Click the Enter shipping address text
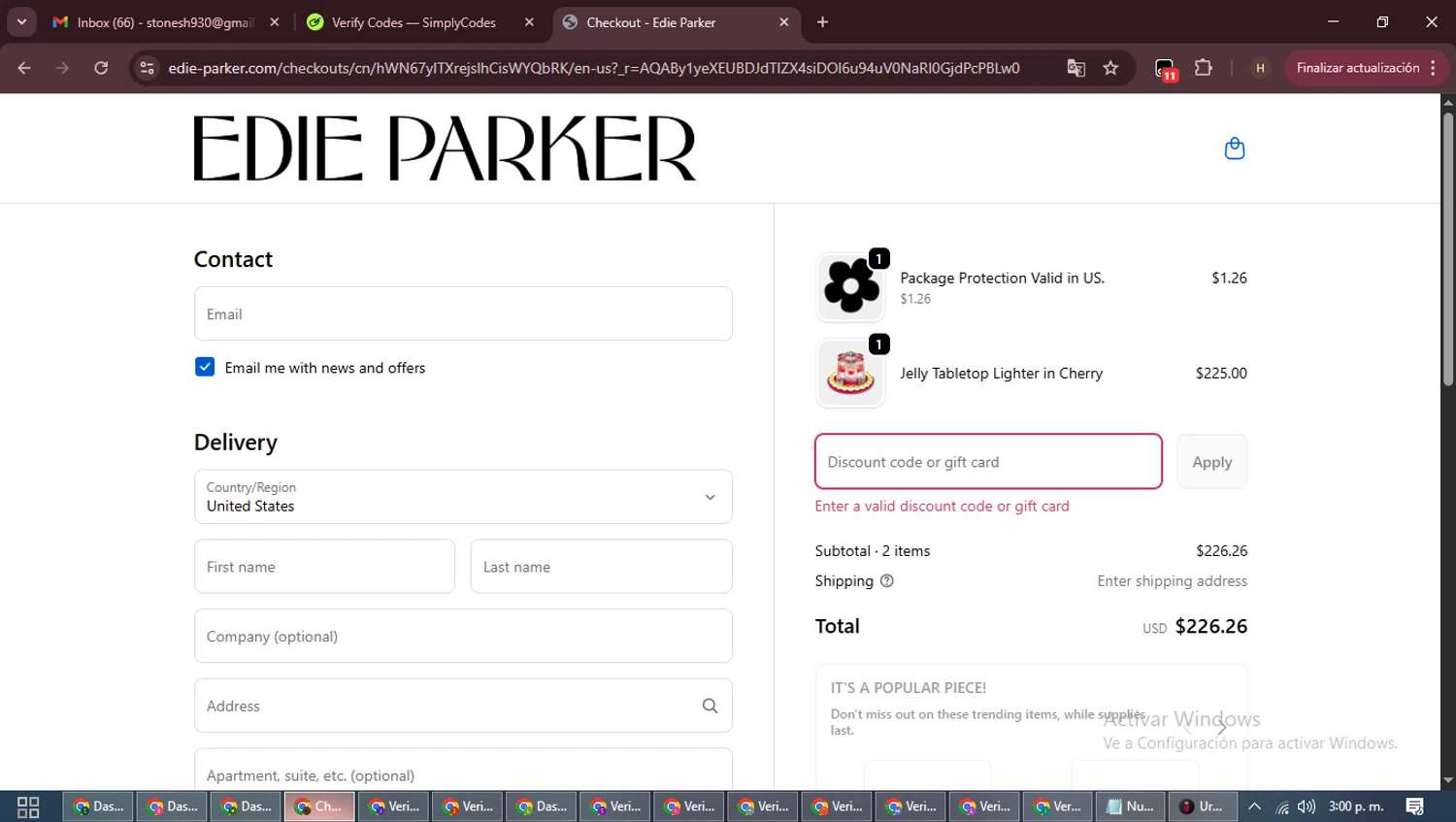Viewport: 1456px width, 822px height. coord(1172,581)
